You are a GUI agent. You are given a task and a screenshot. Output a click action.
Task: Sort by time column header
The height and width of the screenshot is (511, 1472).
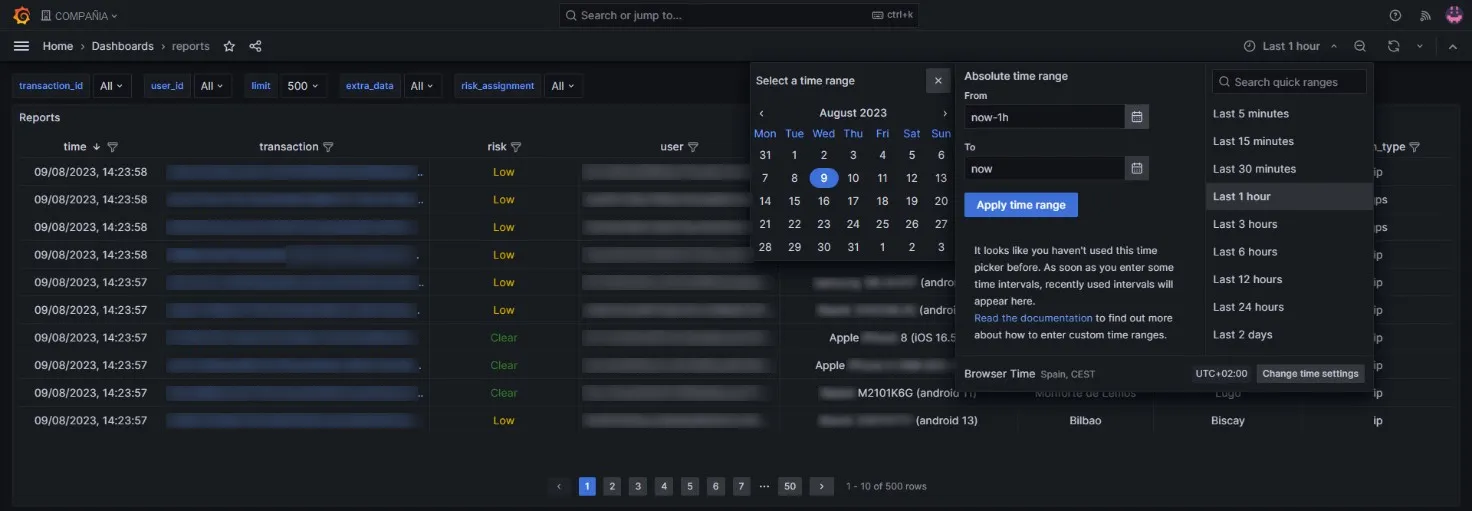pyautogui.click(x=75, y=147)
